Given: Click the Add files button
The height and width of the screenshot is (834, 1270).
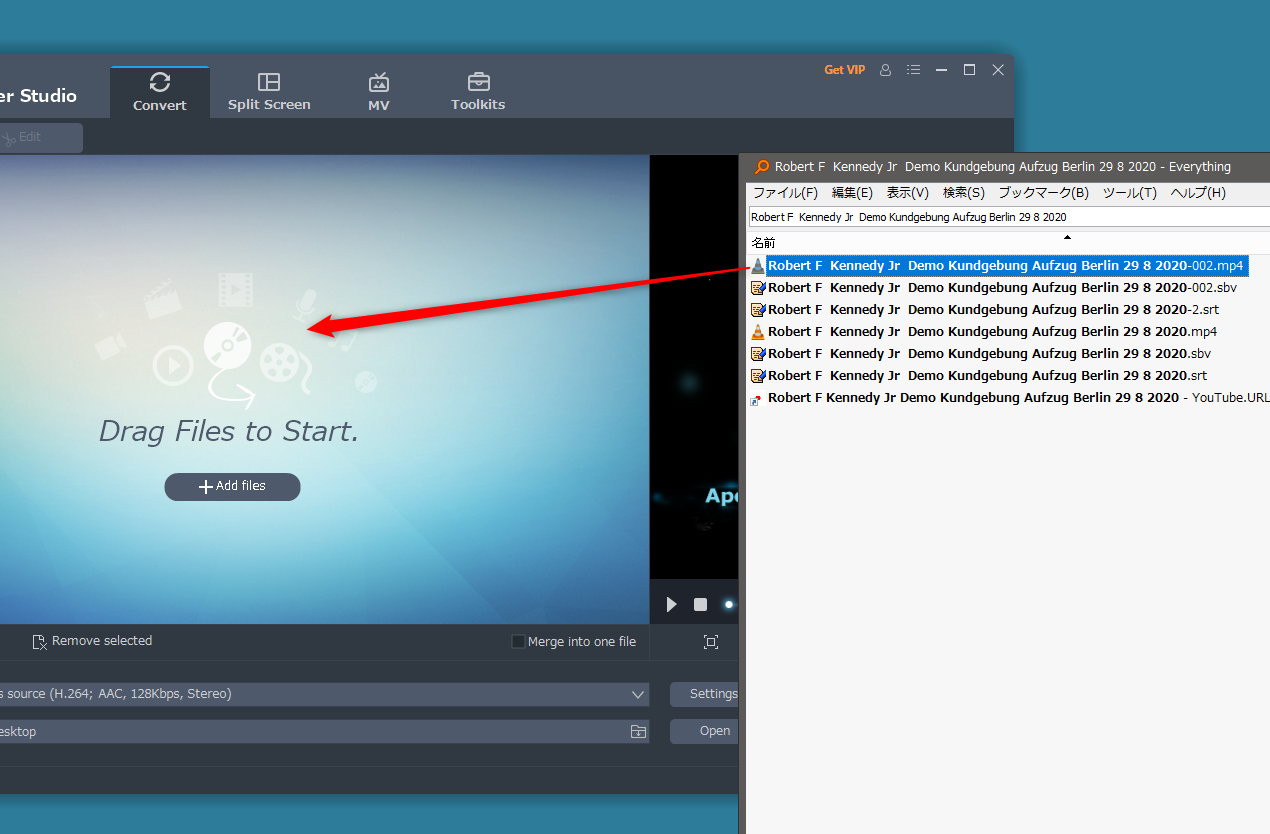Looking at the screenshot, I should [x=232, y=486].
